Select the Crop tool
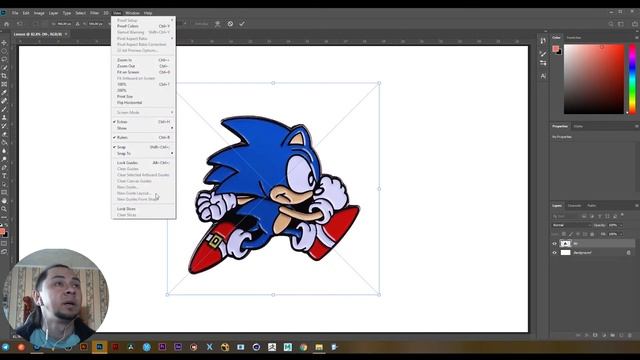 [x=4, y=76]
